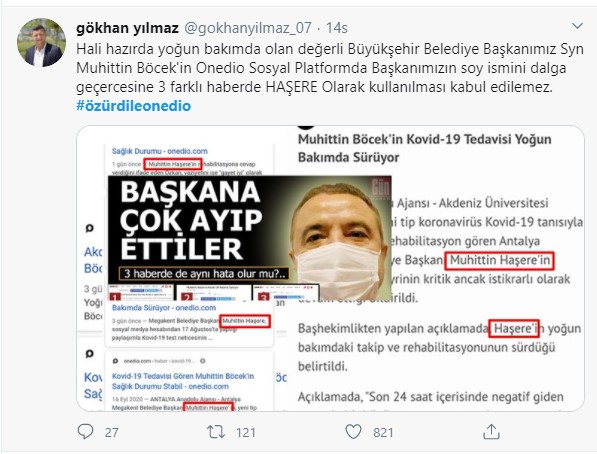The width and height of the screenshot is (597, 454).
Task: Click the Muhittin Böcek'in Kovid-19 Tedavisi headline
Action: tap(425, 148)
